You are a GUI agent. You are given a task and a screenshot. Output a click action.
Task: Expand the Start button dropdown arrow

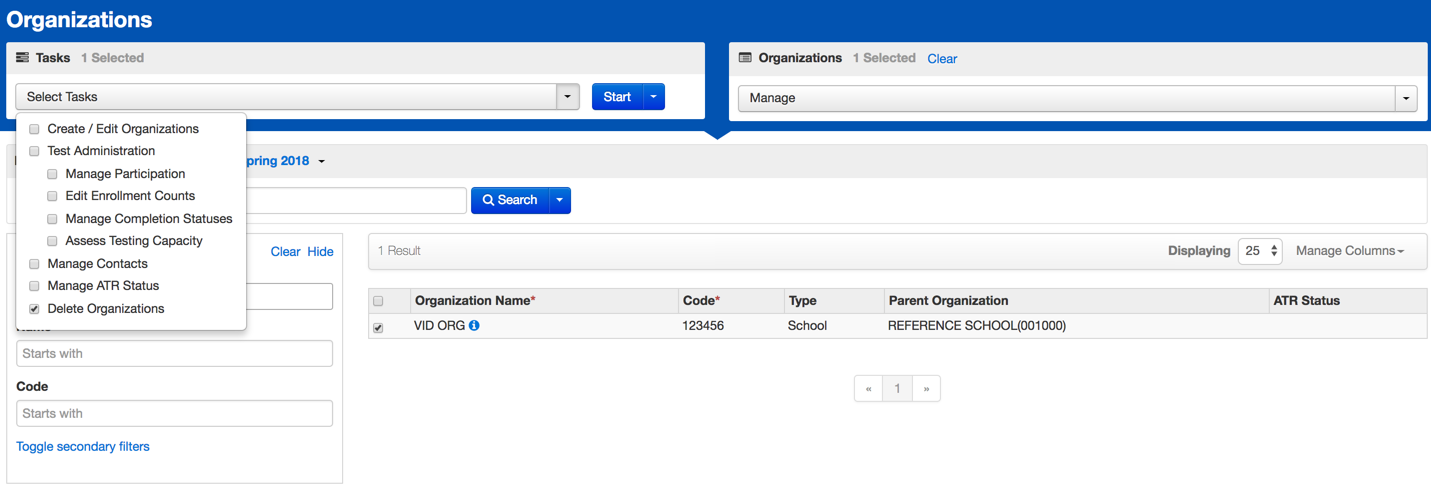(x=653, y=97)
